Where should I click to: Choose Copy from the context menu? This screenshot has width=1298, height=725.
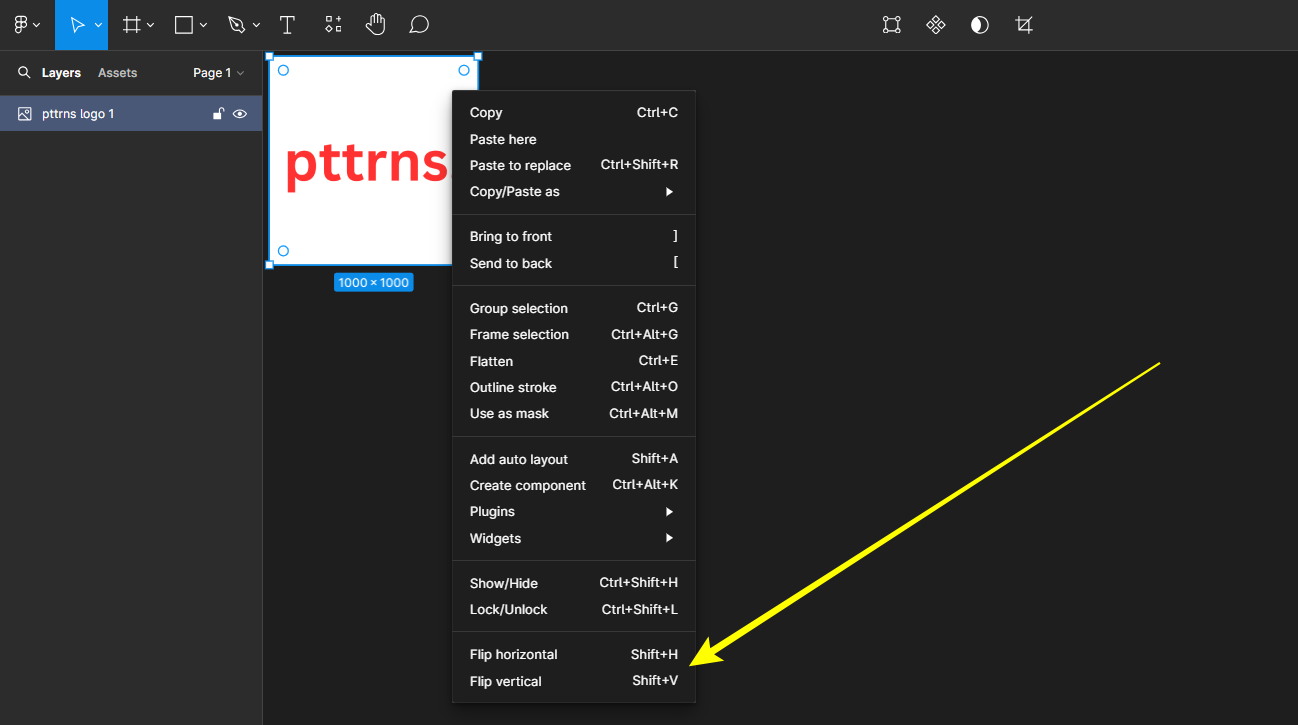pyautogui.click(x=574, y=113)
